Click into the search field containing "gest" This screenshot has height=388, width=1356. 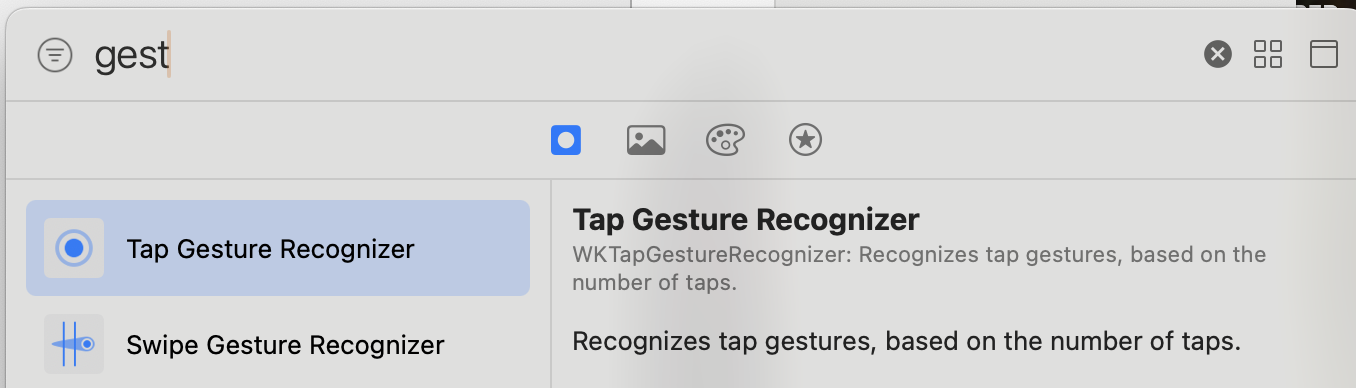(x=640, y=55)
